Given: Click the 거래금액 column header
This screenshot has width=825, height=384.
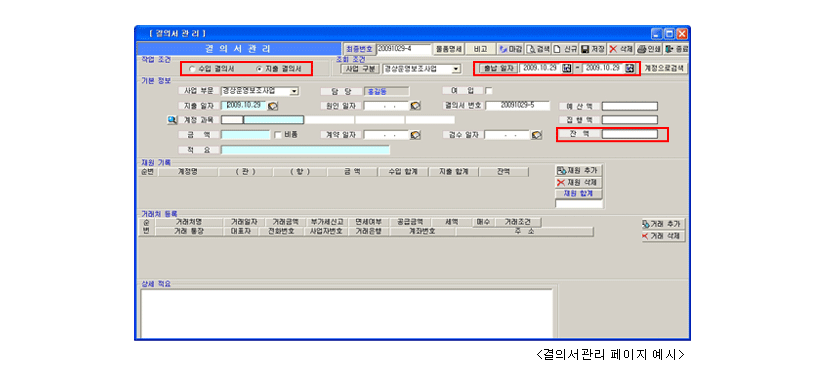Looking at the screenshot, I should pos(286,222).
